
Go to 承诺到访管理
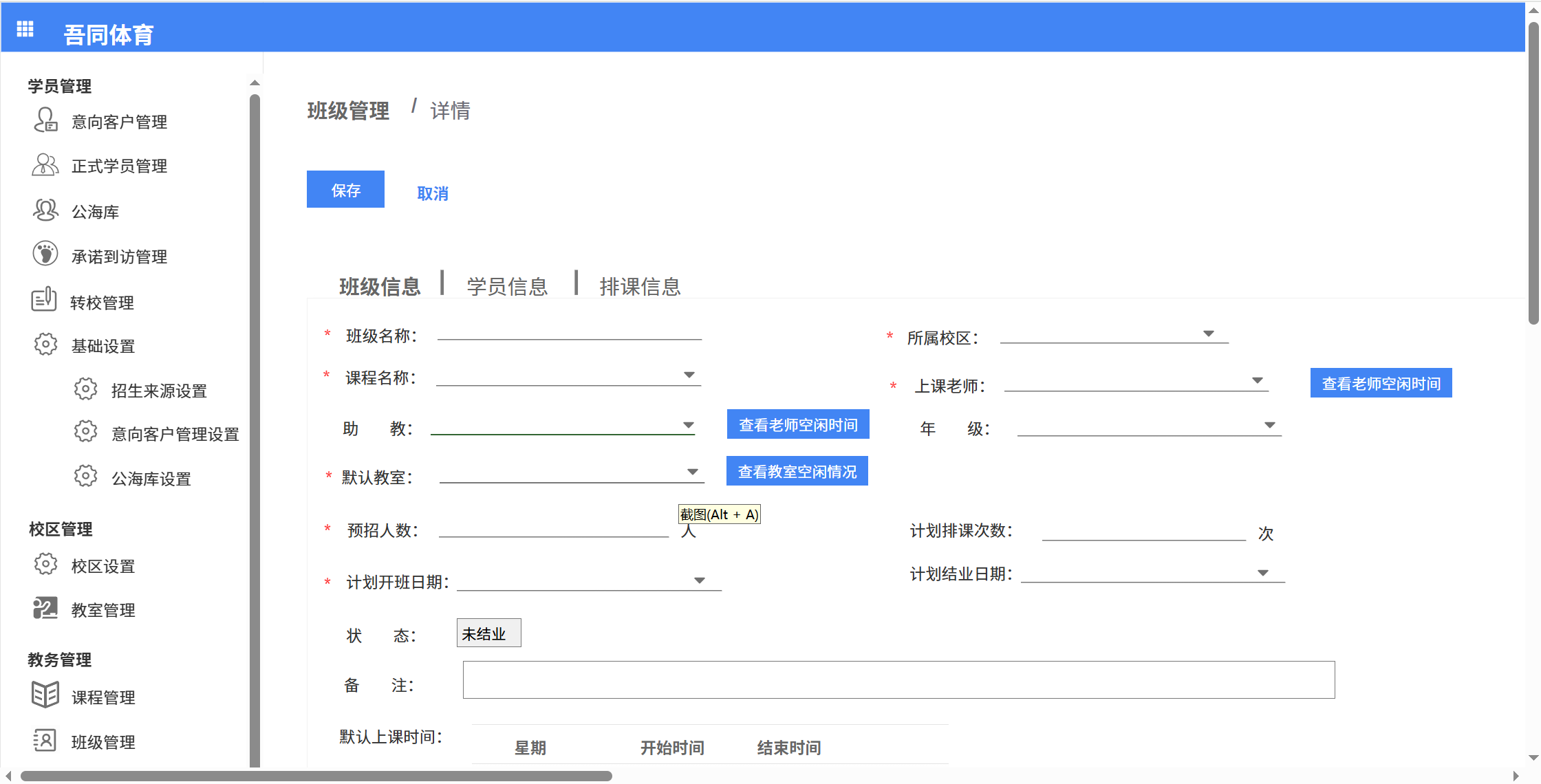point(118,256)
